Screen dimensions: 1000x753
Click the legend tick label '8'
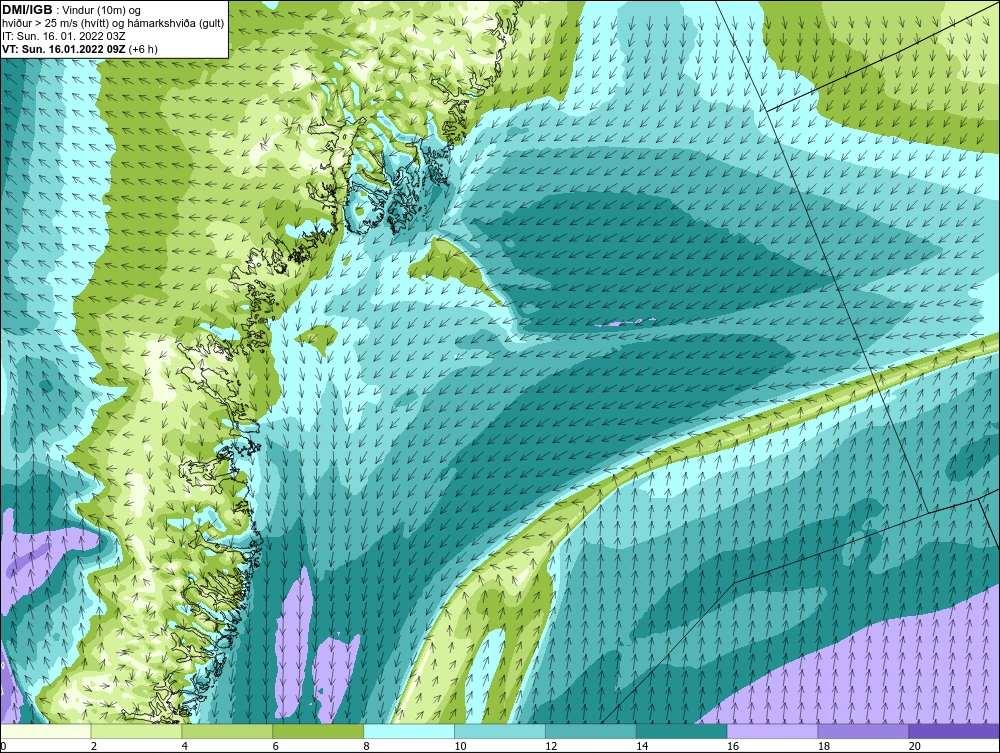click(367, 746)
